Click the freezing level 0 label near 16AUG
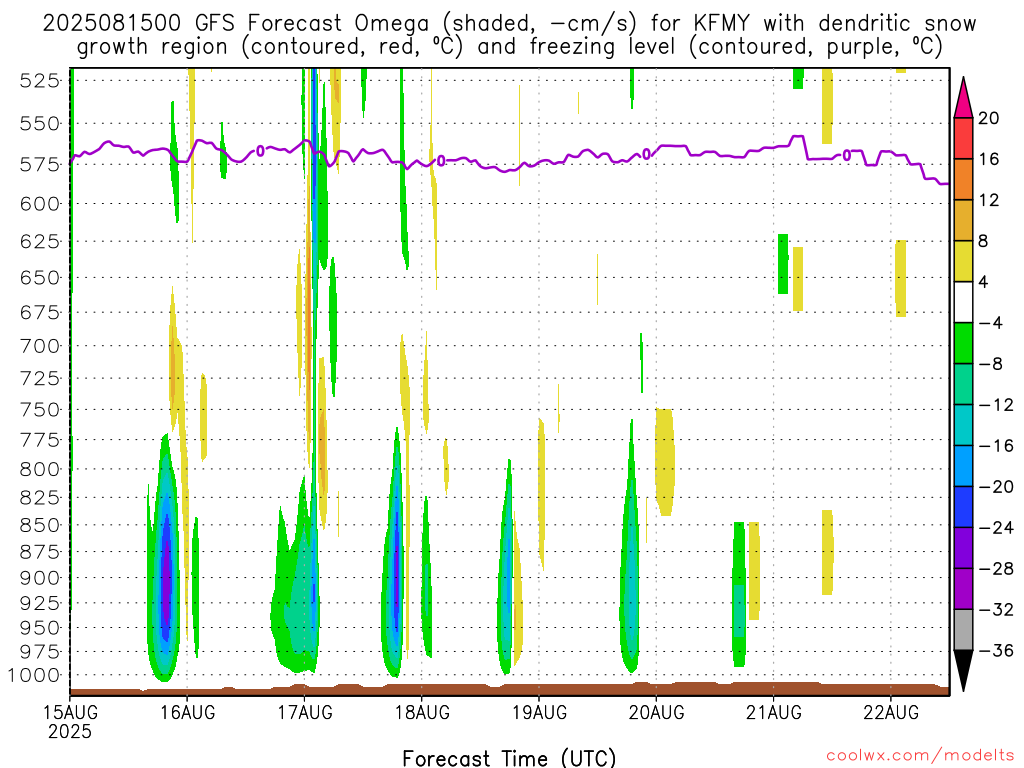The image size is (1024, 768). [260, 151]
